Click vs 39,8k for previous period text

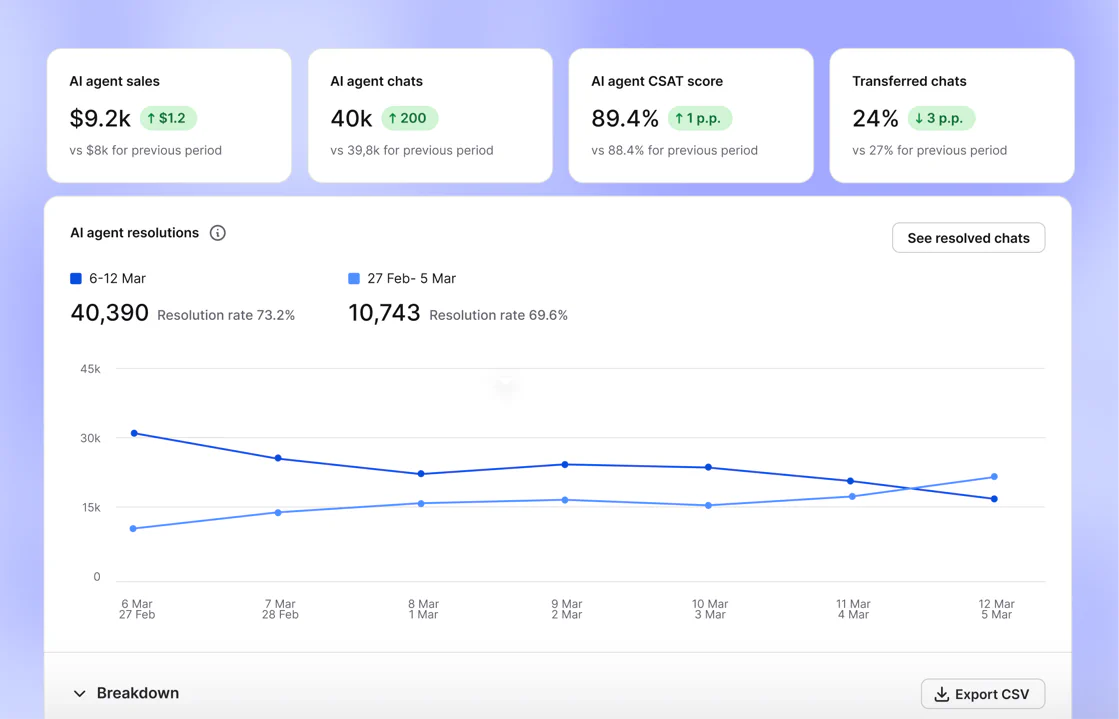point(412,151)
